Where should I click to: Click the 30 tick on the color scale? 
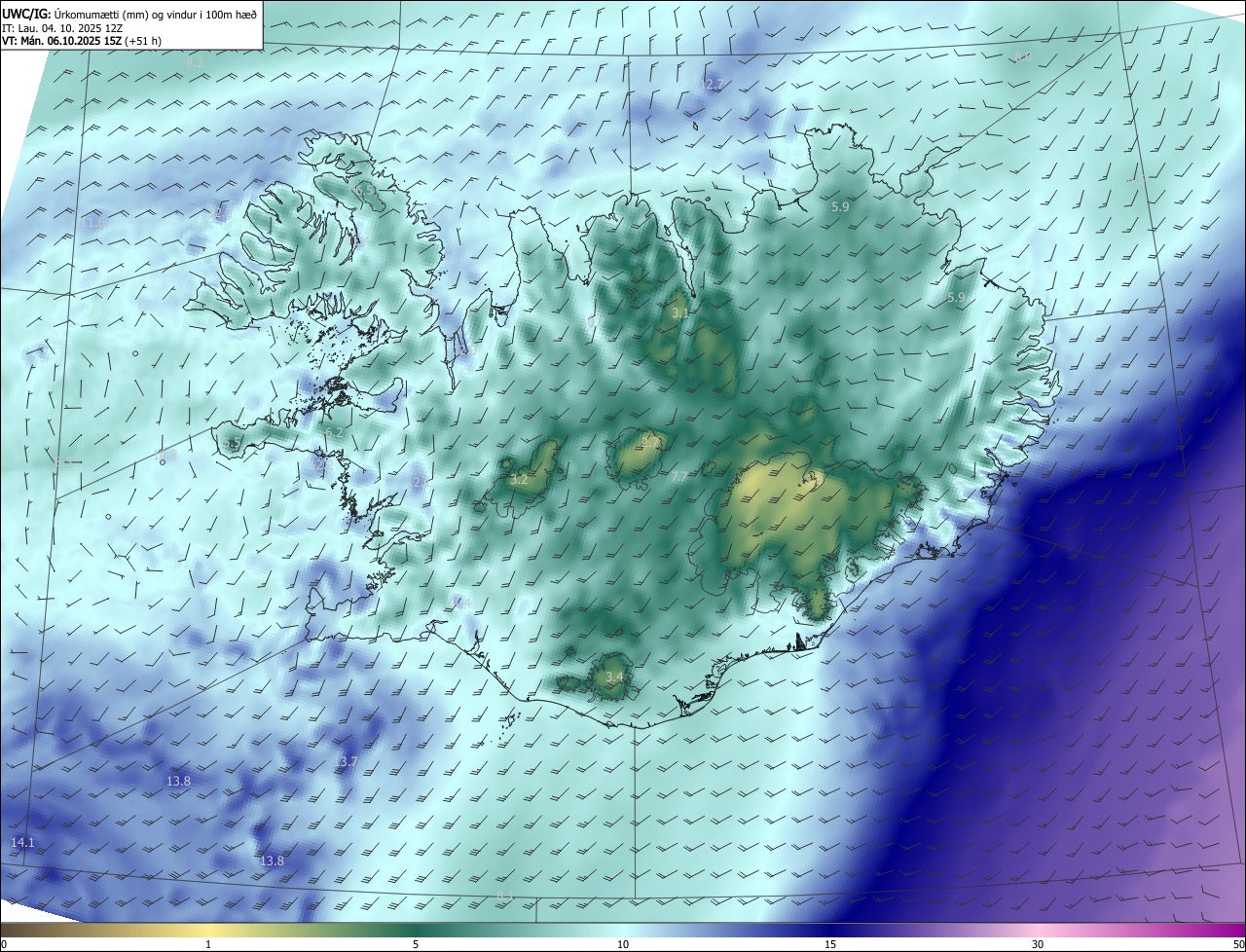[x=1038, y=944]
